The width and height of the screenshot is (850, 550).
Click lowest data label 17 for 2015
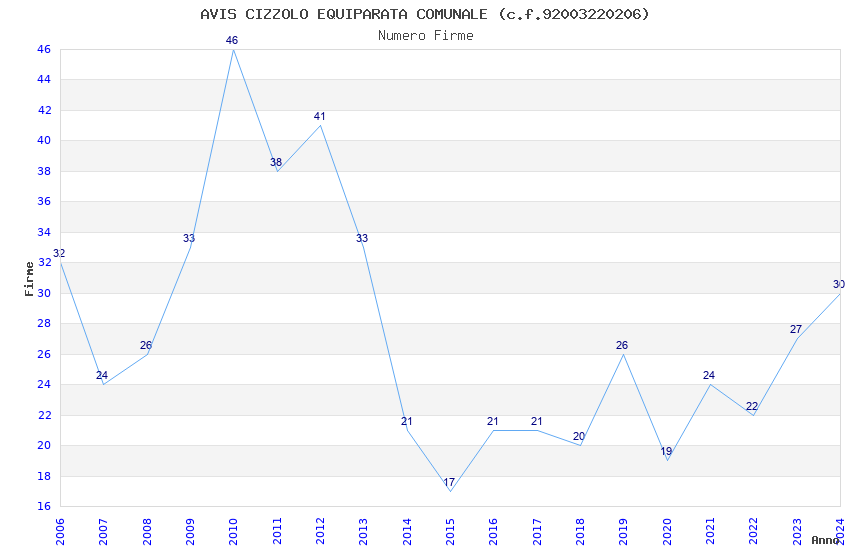click(449, 482)
